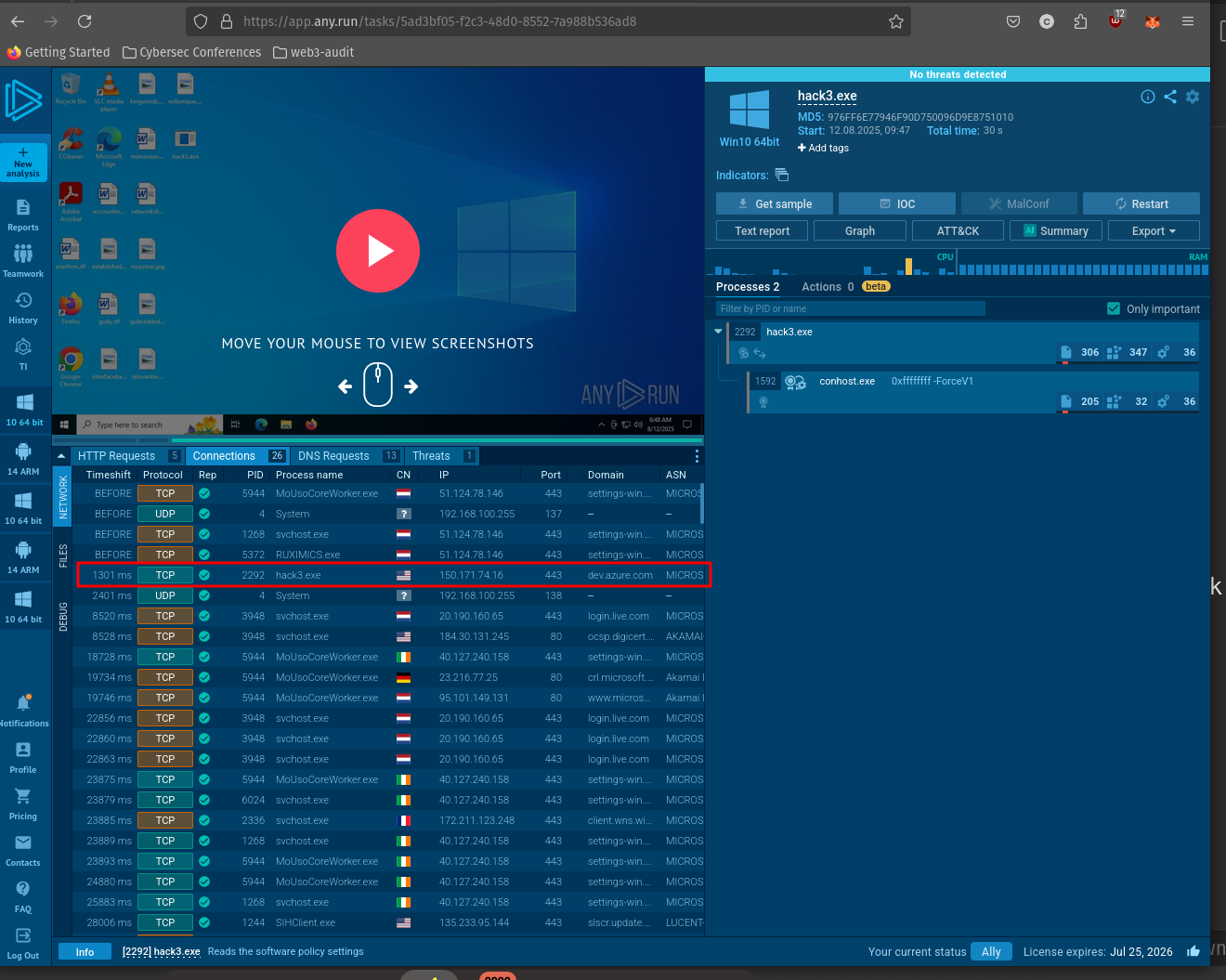This screenshot has width=1226, height=980.
Task: Open the ATT&CK matrix button
Action: click(958, 230)
